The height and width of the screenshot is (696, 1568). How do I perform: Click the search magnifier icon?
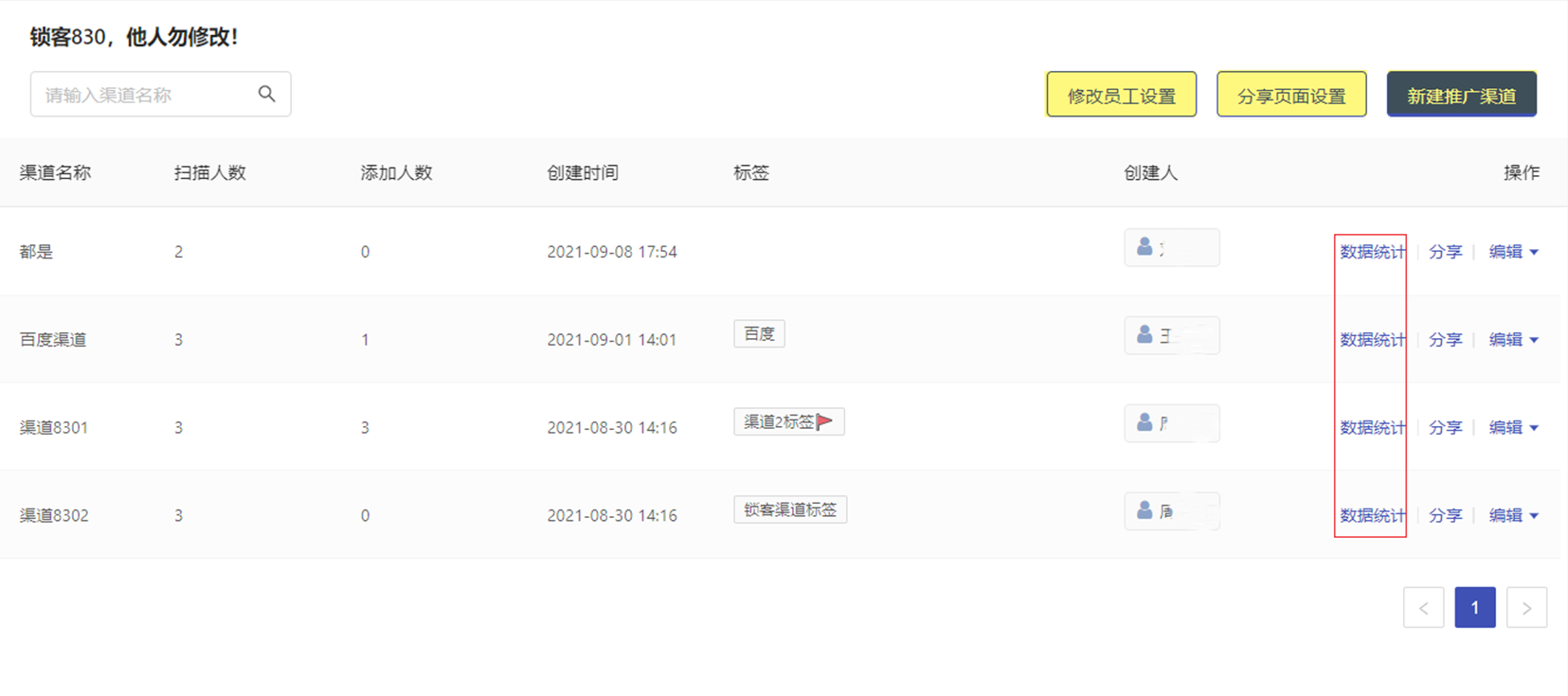(x=267, y=94)
